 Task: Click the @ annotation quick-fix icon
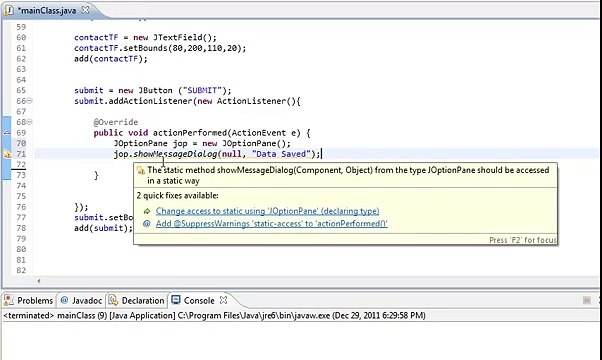point(147,223)
